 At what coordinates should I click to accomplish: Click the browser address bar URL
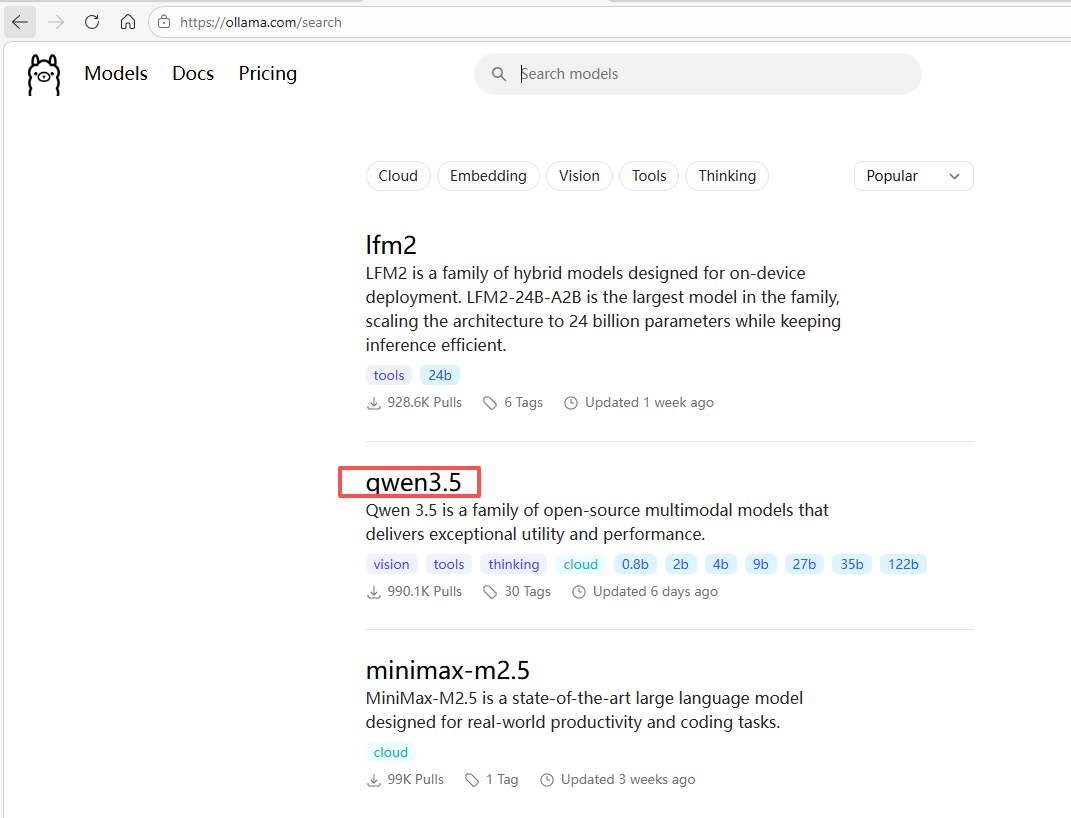point(260,22)
